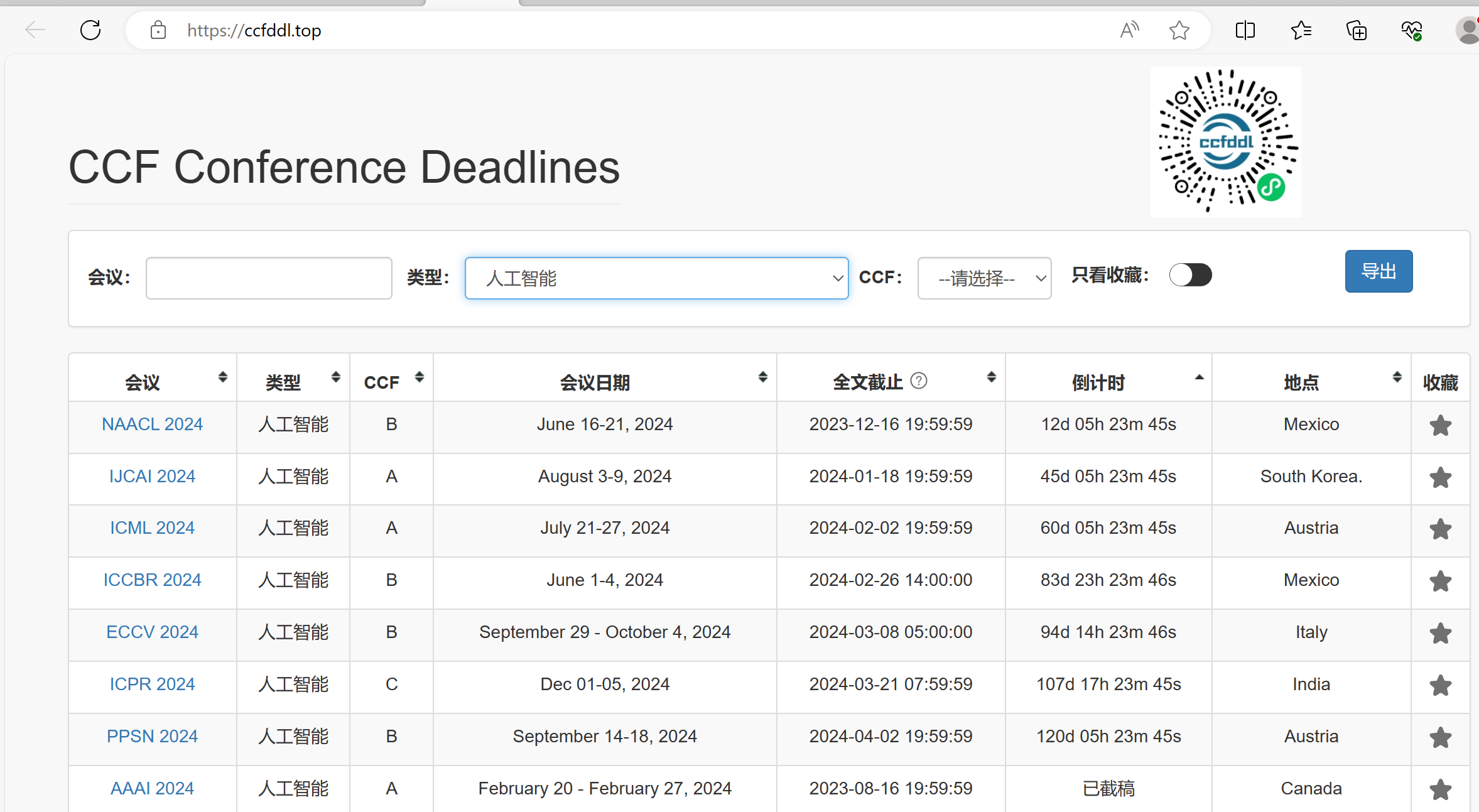Open the IJCAI 2024 conference link

pos(152,477)
